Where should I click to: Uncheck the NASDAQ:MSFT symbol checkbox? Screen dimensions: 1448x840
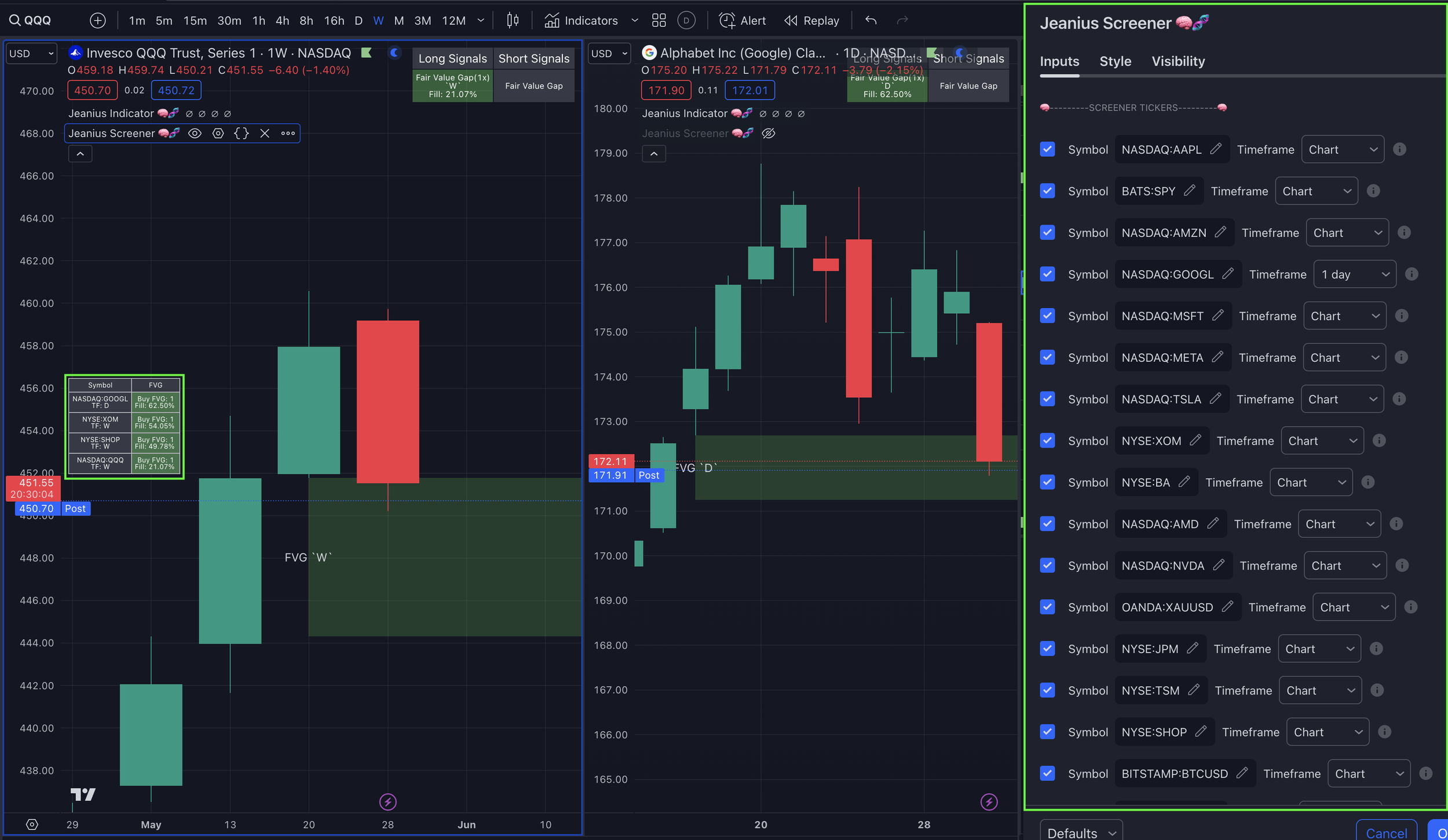tap(1047, 316)
